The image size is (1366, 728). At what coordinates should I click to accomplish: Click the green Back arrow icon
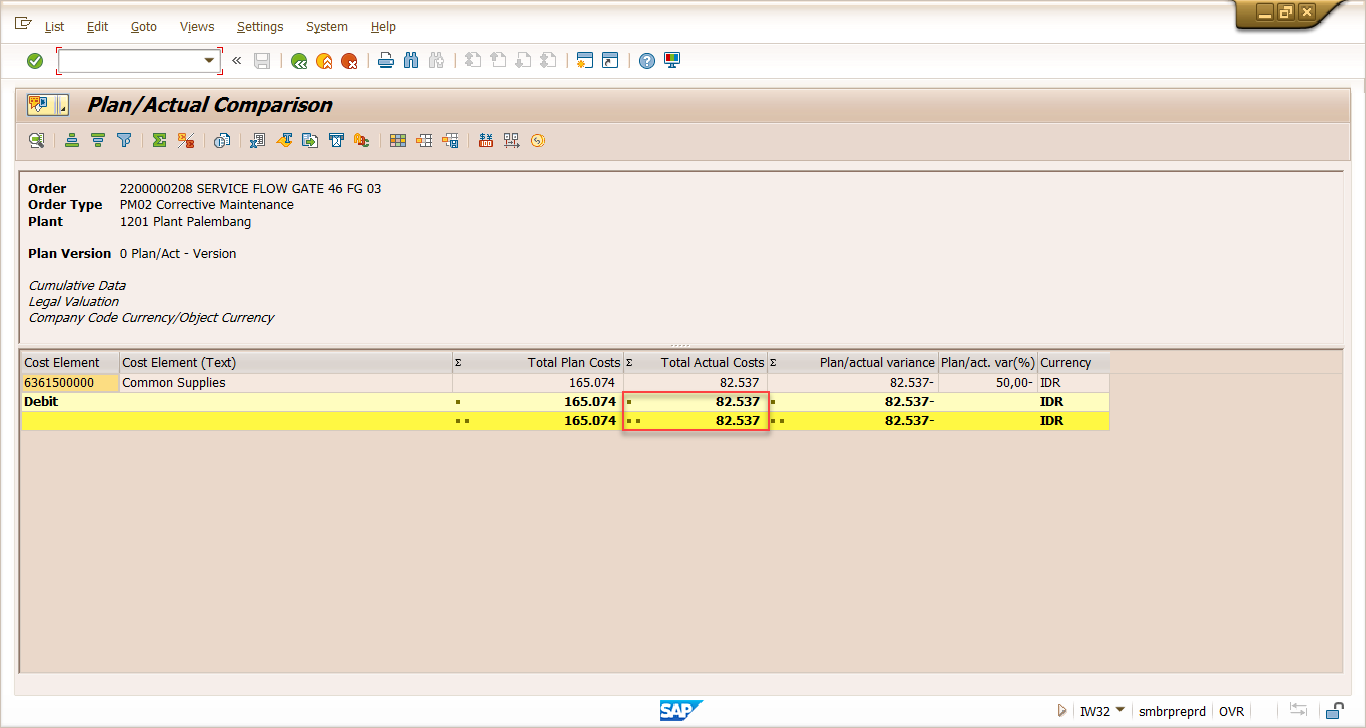click(x=298, y=61)
